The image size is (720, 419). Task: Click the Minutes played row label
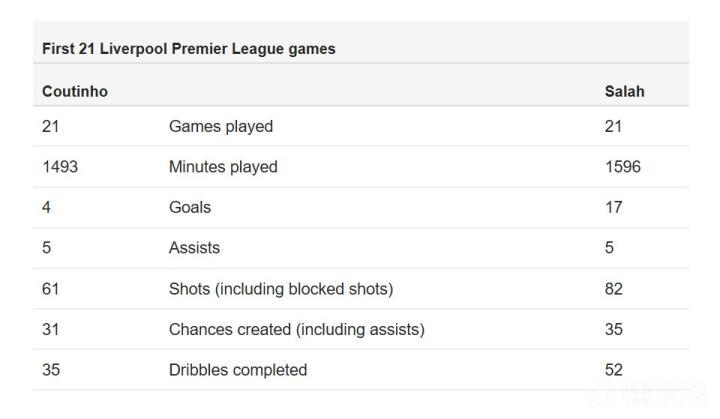223,167
